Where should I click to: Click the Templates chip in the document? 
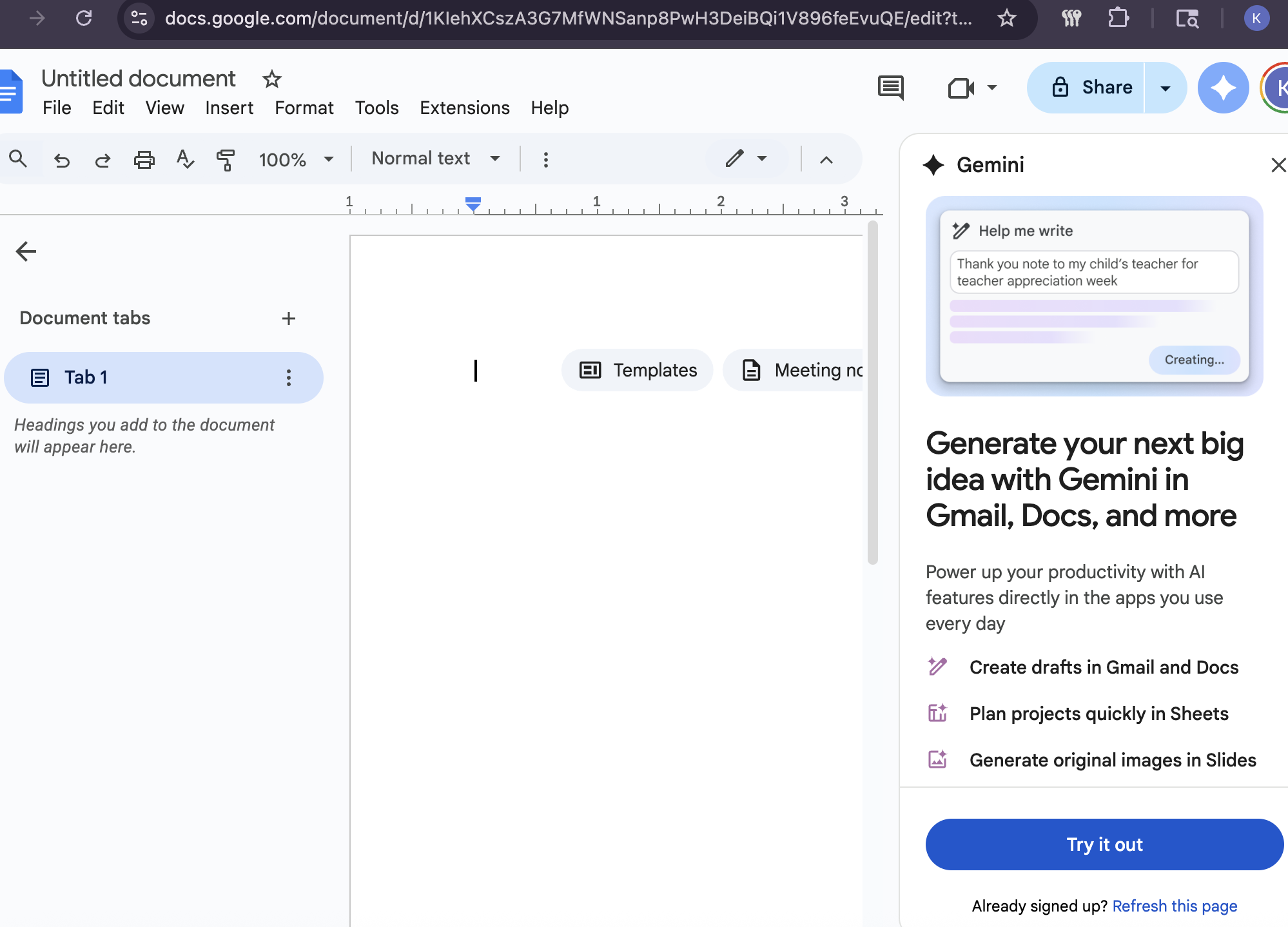[638, 370]
